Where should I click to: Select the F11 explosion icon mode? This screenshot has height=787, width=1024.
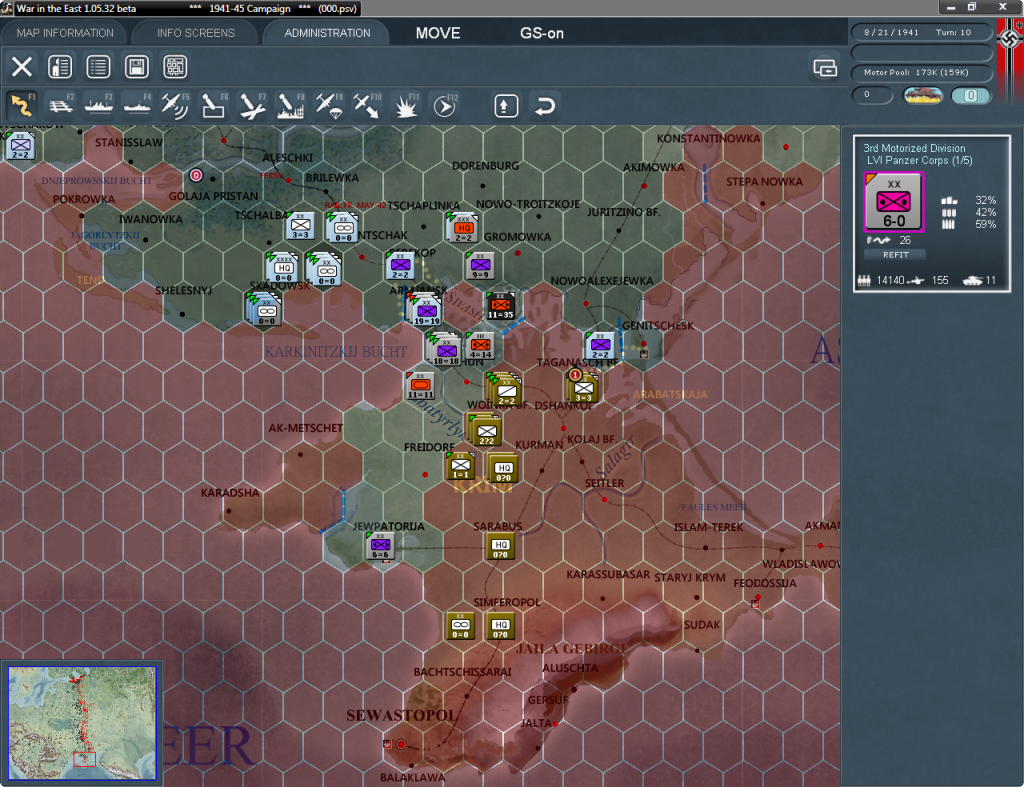(405, 105)
